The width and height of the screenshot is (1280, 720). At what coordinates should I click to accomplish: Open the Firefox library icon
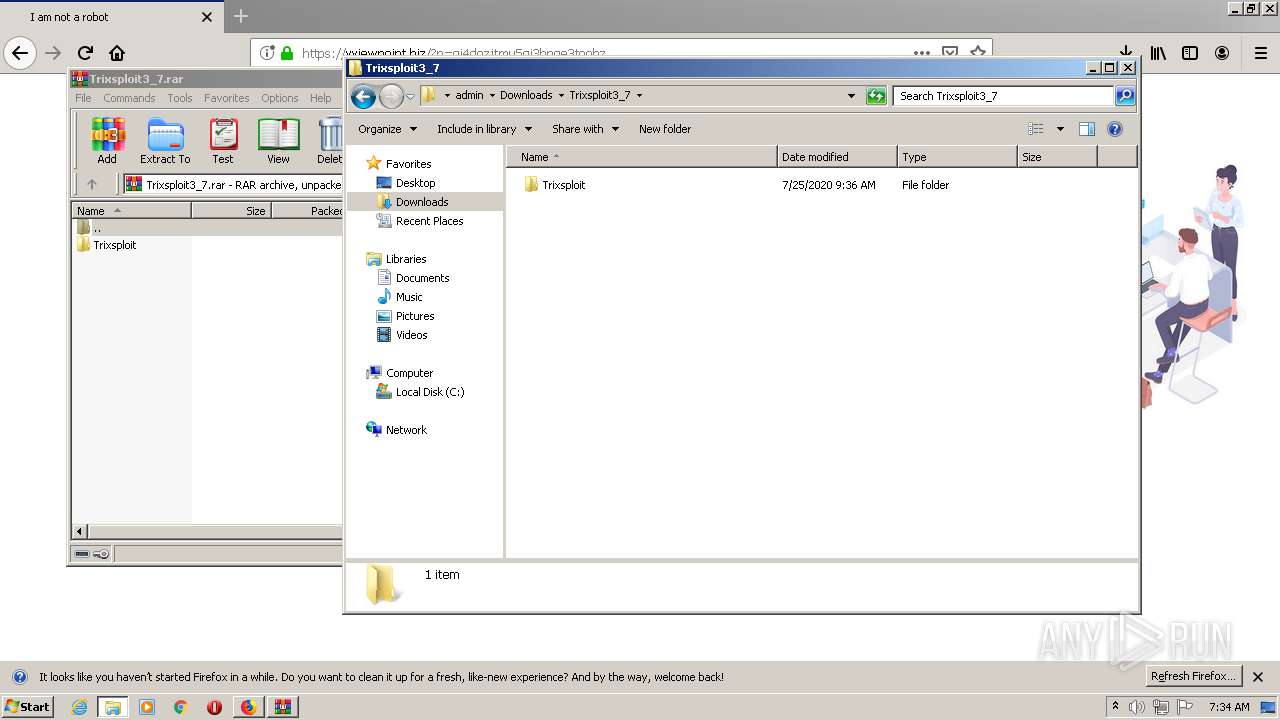click(1158, 53)
